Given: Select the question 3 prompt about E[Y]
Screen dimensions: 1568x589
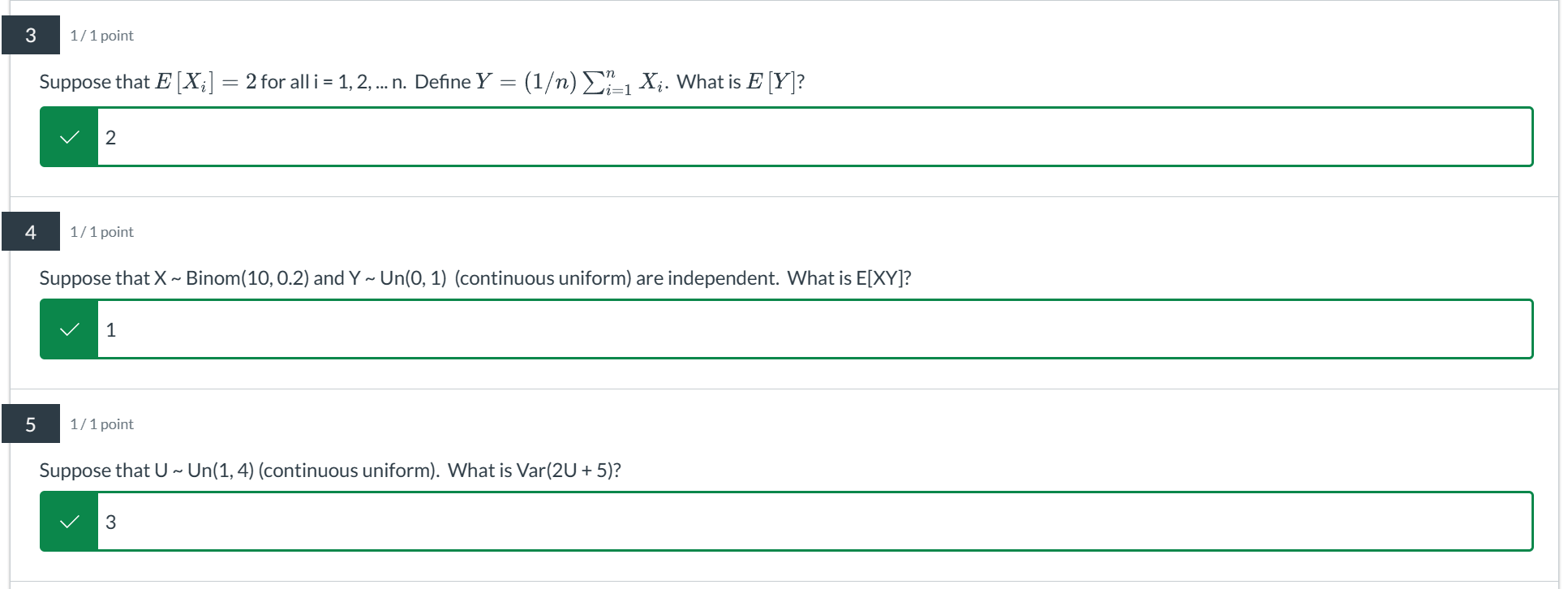Looking at the screenshot, I should 421,81.
